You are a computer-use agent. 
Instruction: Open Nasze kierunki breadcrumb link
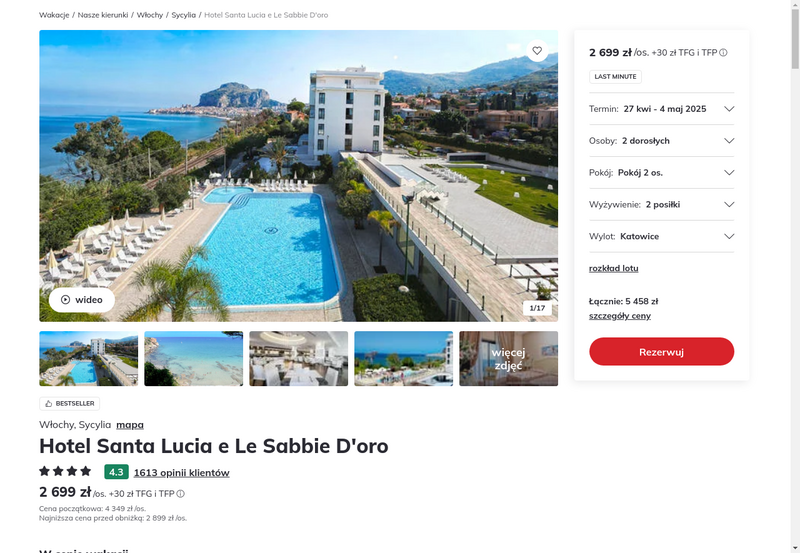pos(103,15)
